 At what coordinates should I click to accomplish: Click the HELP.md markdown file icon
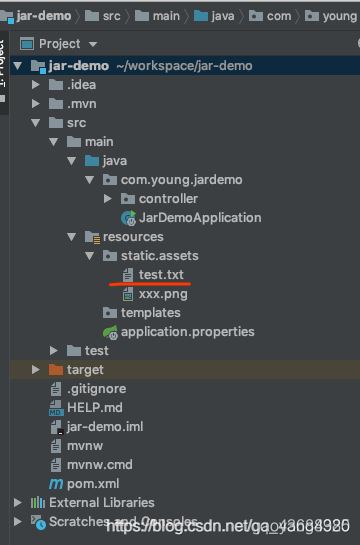point(56,408)
